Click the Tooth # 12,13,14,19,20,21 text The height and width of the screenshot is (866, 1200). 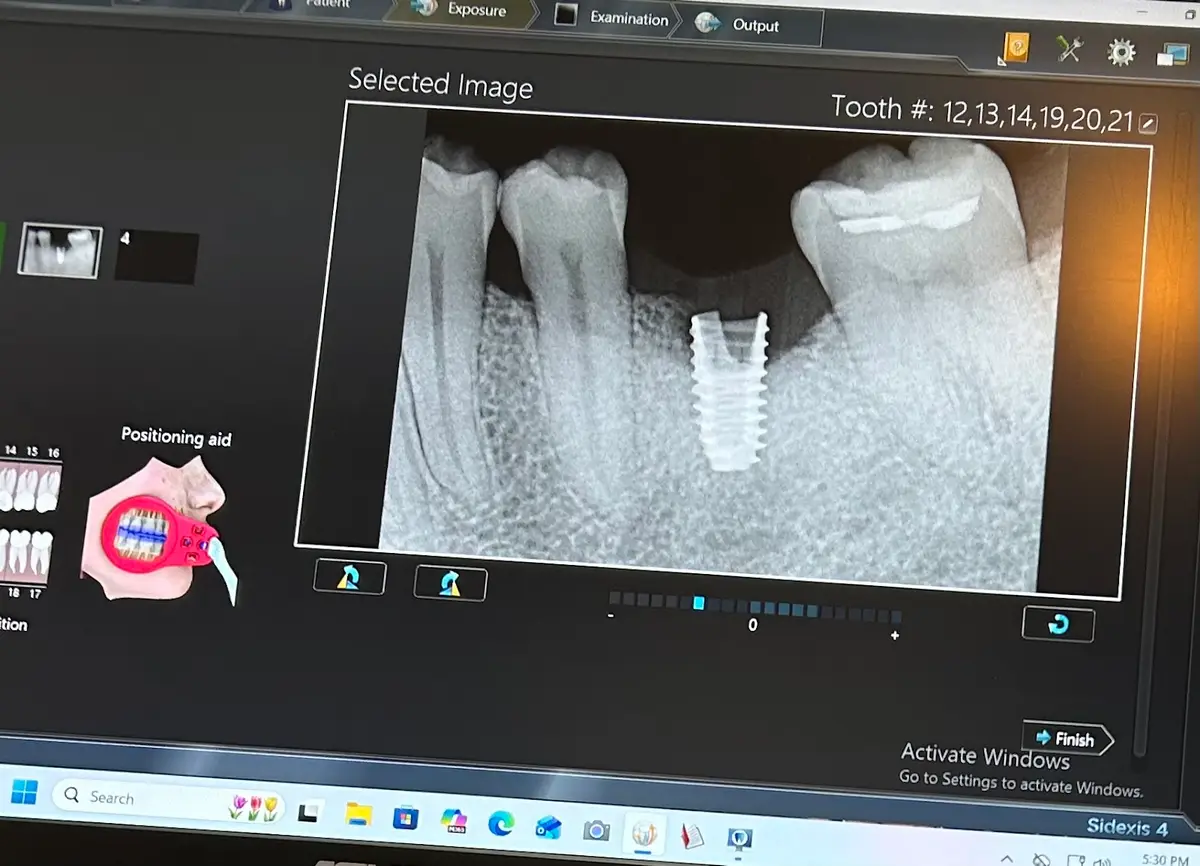click(982, 113)
